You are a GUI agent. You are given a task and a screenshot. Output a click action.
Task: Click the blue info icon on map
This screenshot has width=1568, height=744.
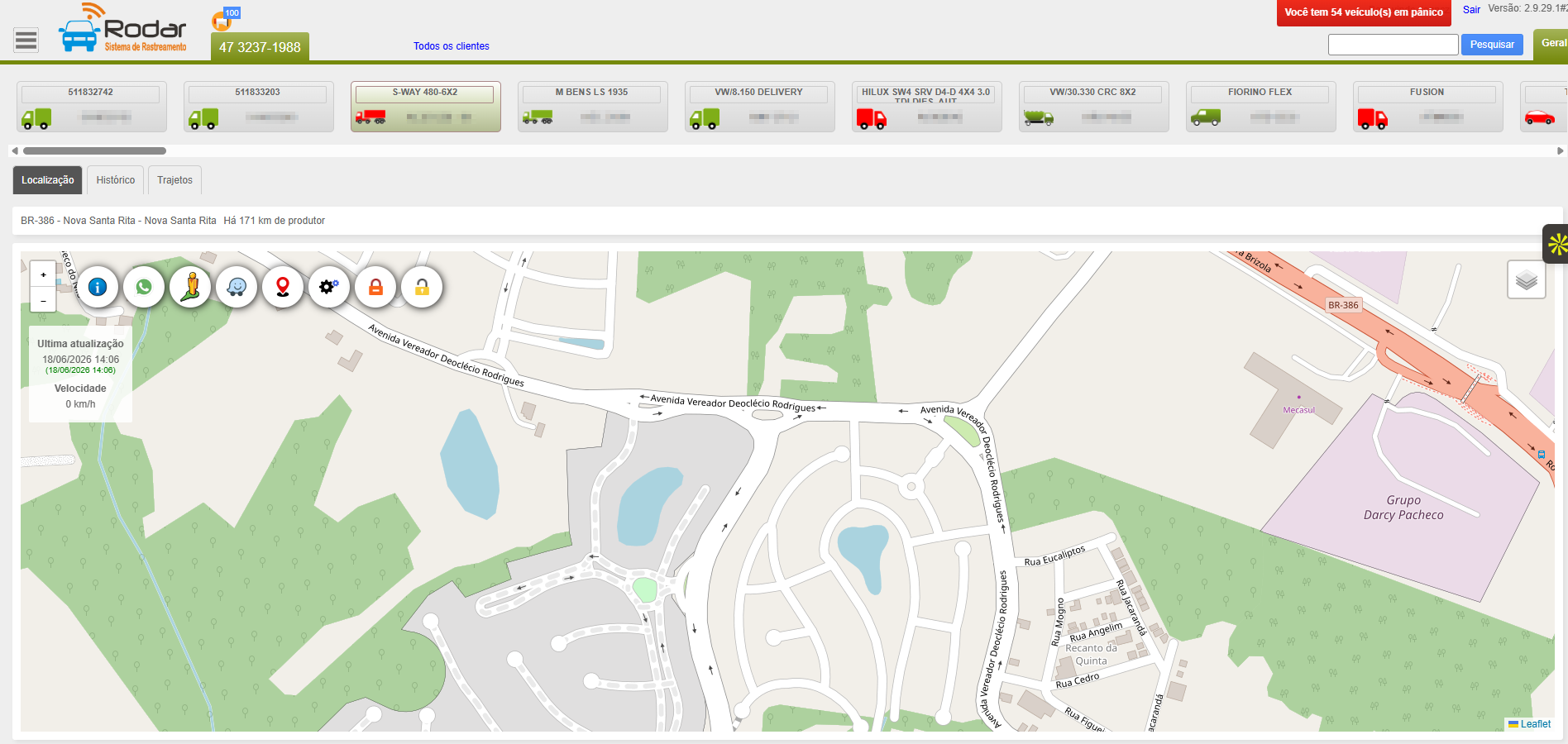tap(98, 287)
